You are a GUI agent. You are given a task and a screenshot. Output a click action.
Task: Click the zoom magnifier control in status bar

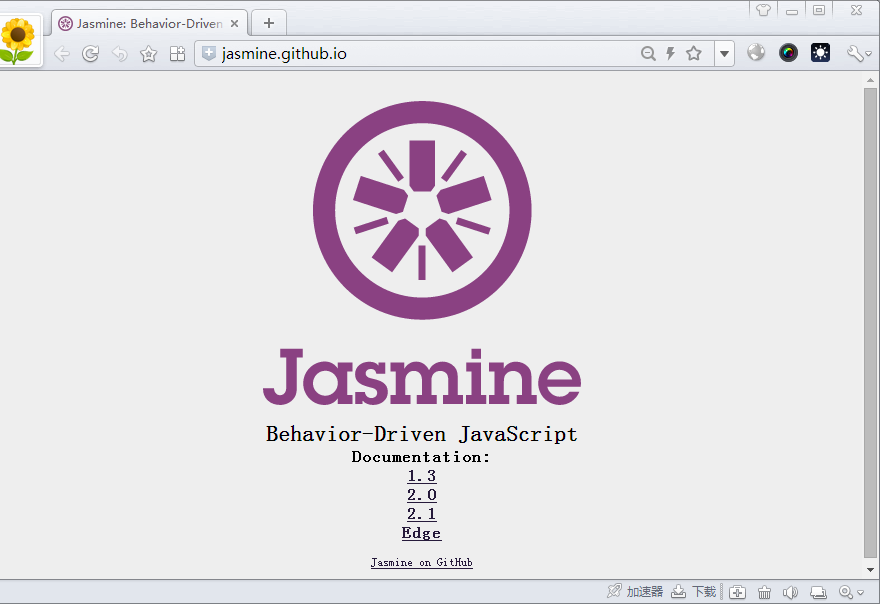click(845, 592)
